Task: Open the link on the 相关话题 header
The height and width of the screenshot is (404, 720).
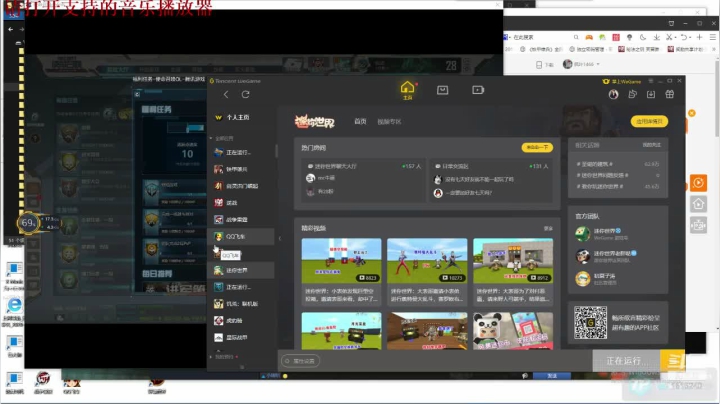Action: pos(651,145)
